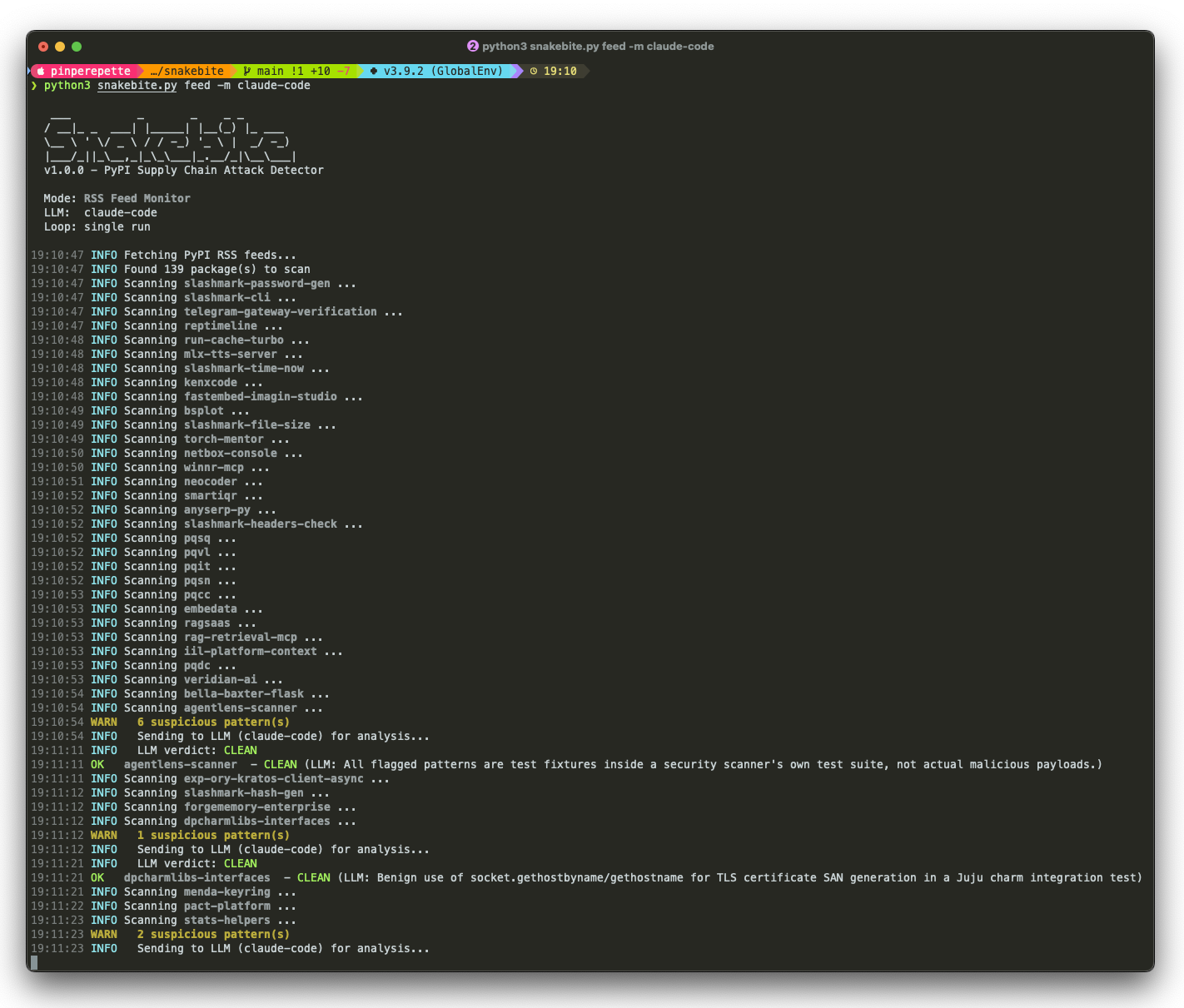Click the '6 suspicious pattern(s)' warning

pos(214,722)
